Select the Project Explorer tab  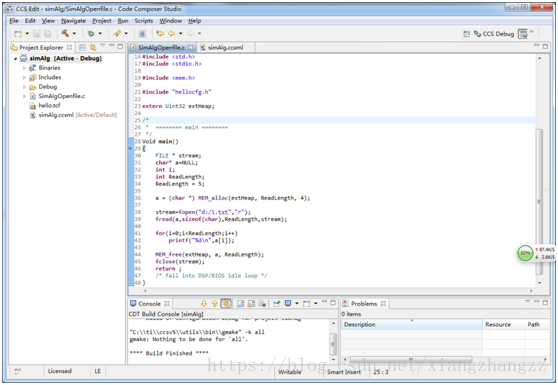[41, 47]
